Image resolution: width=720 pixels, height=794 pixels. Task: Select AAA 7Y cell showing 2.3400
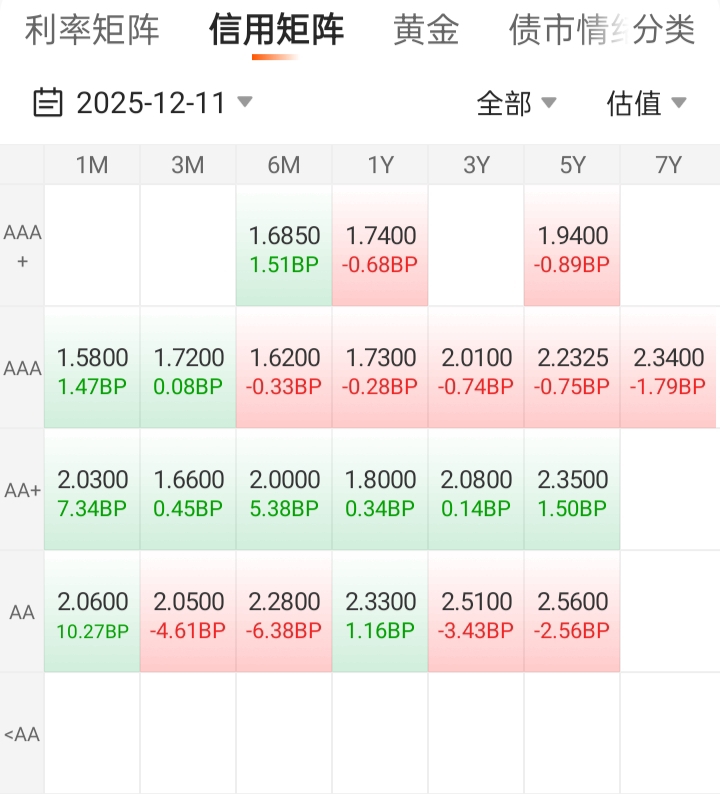tap(669, 370)
